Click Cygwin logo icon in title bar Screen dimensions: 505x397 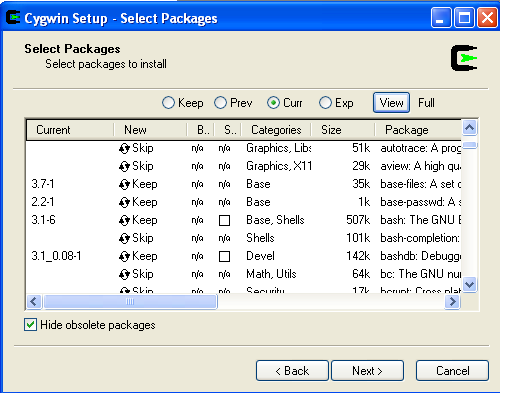13,17
